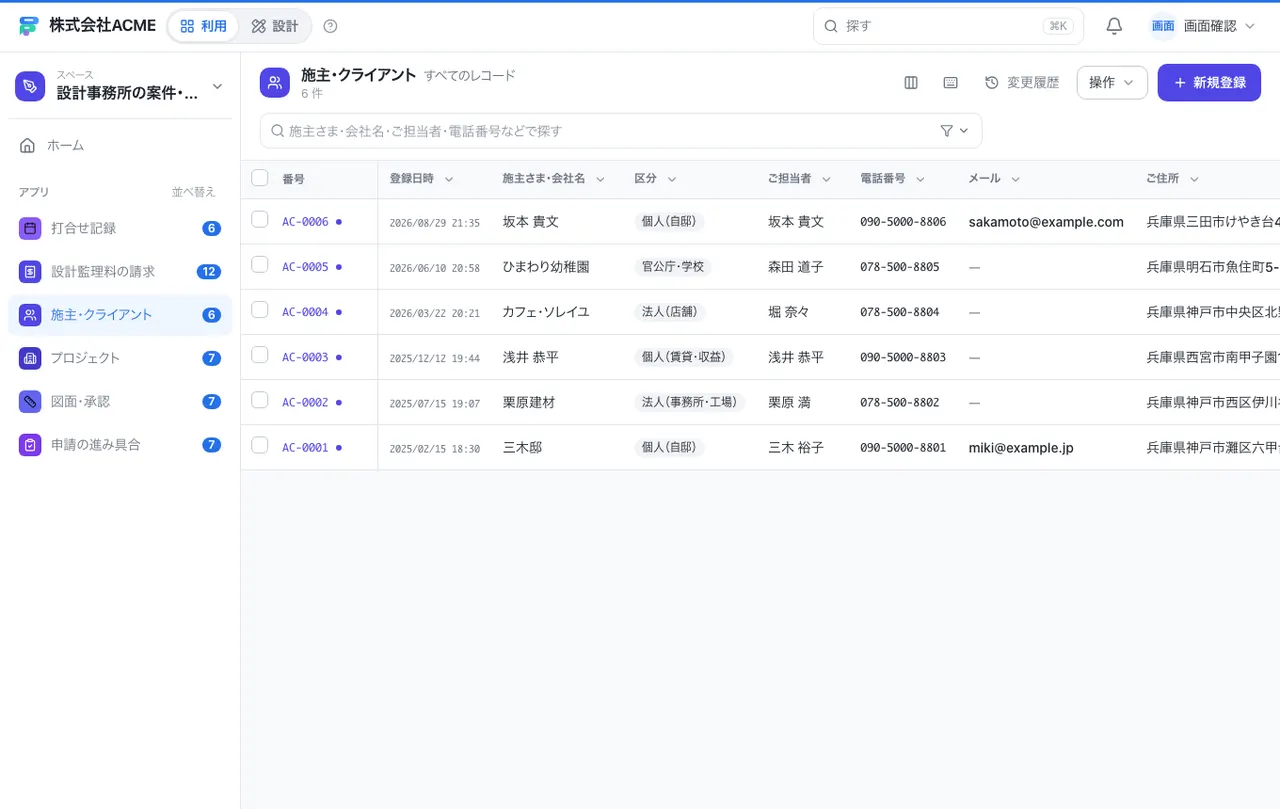Open the AC-0004 record link

point(305,312)
